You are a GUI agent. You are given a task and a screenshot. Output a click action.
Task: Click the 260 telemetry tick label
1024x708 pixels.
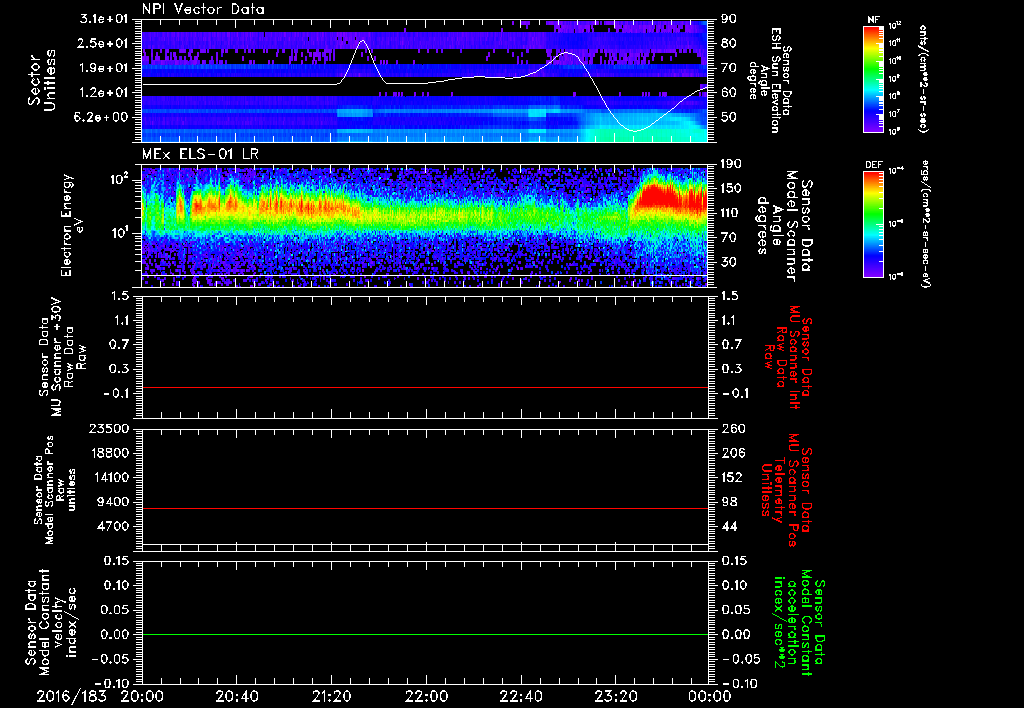coord(732,428)
